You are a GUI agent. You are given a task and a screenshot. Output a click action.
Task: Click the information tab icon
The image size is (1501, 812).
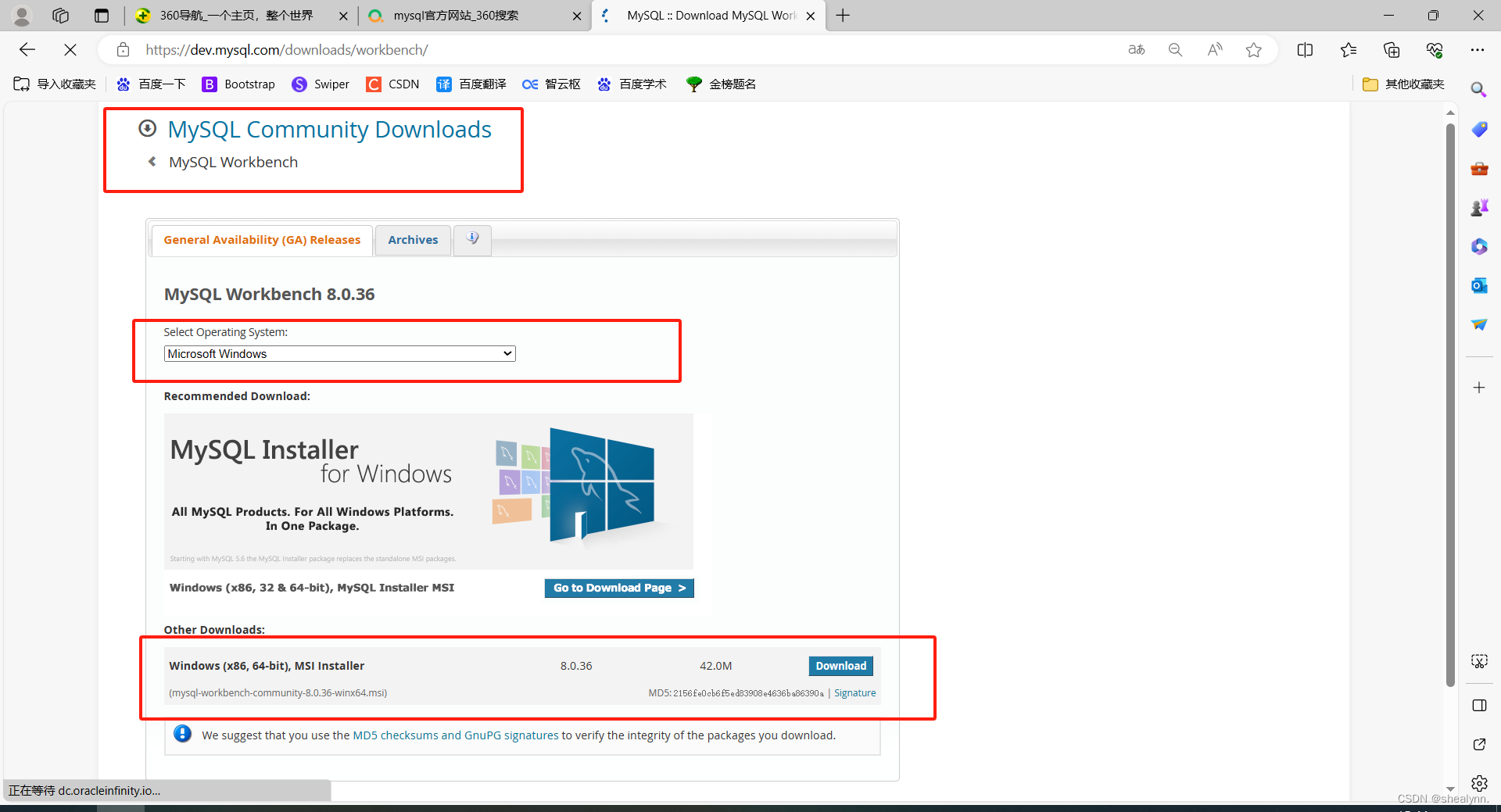point(473,238)
